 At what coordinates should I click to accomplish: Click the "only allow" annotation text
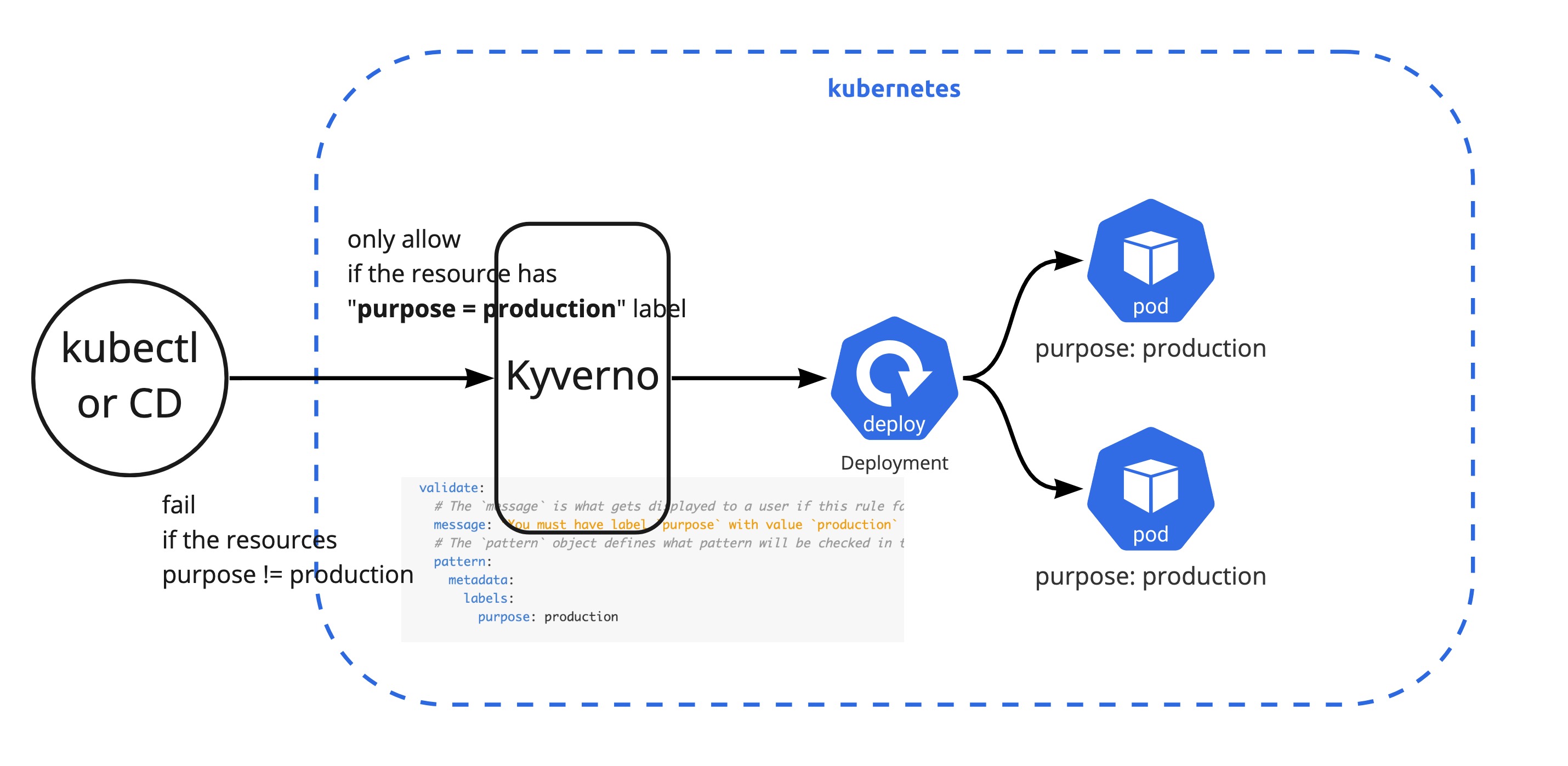coord(404,239)
